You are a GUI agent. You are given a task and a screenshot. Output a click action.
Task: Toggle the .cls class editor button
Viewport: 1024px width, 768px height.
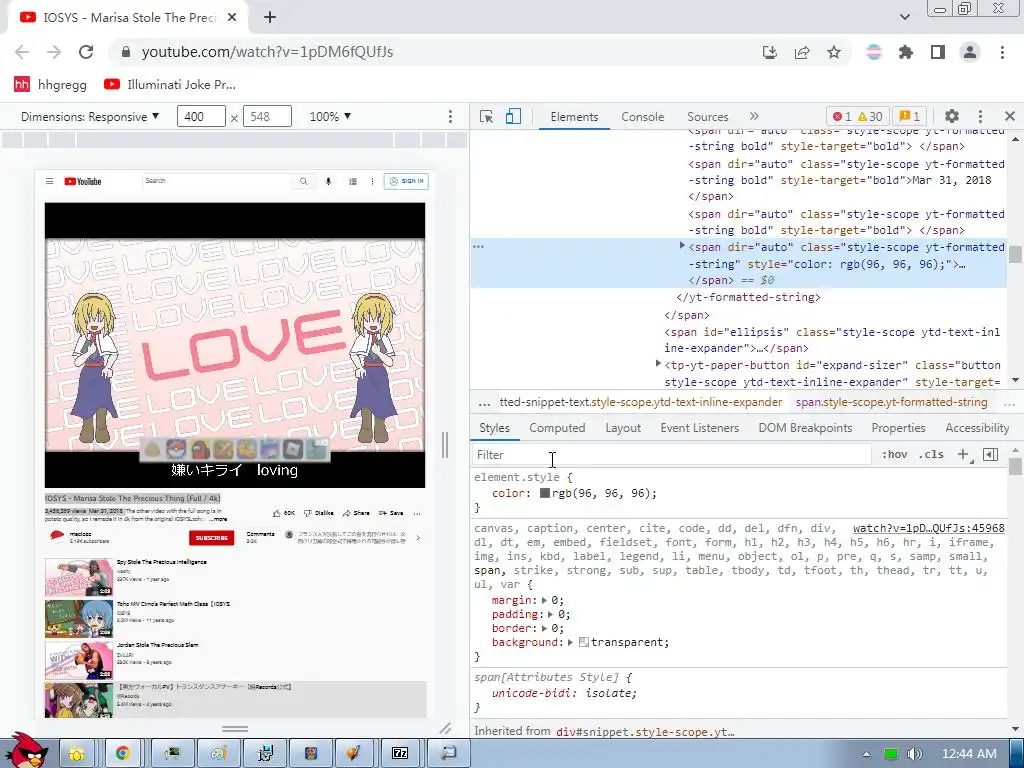click(931, 455)
